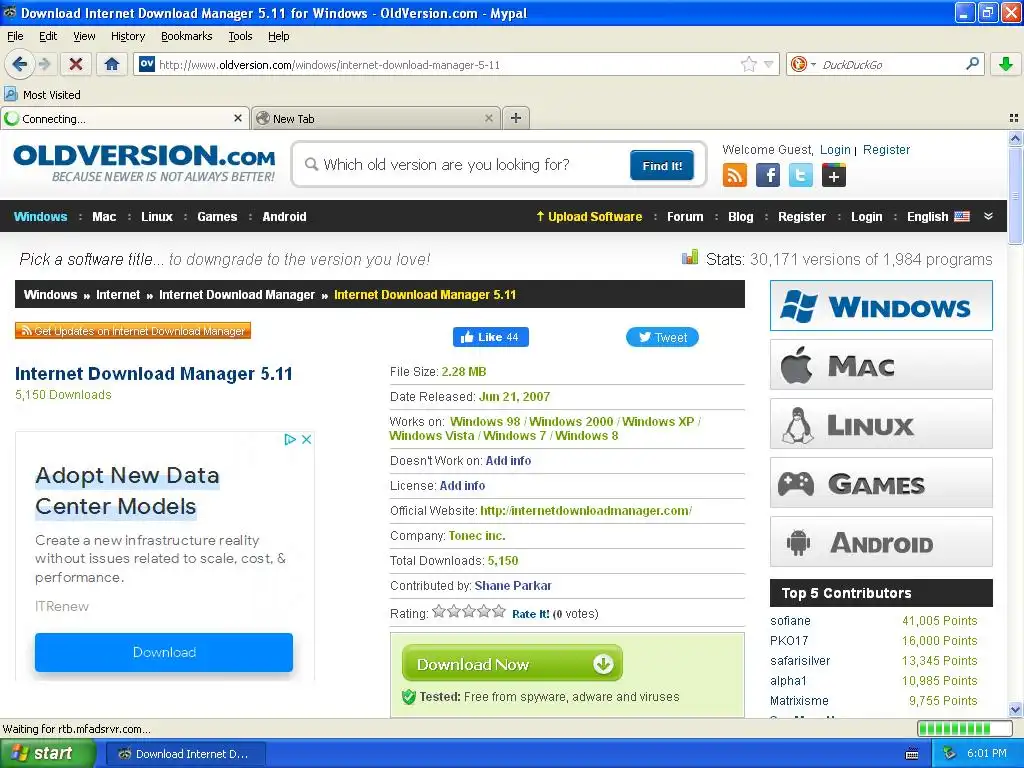Open the Google Plus icon
This screenshot has width=1024, height=768.
[x=834, y=175]
